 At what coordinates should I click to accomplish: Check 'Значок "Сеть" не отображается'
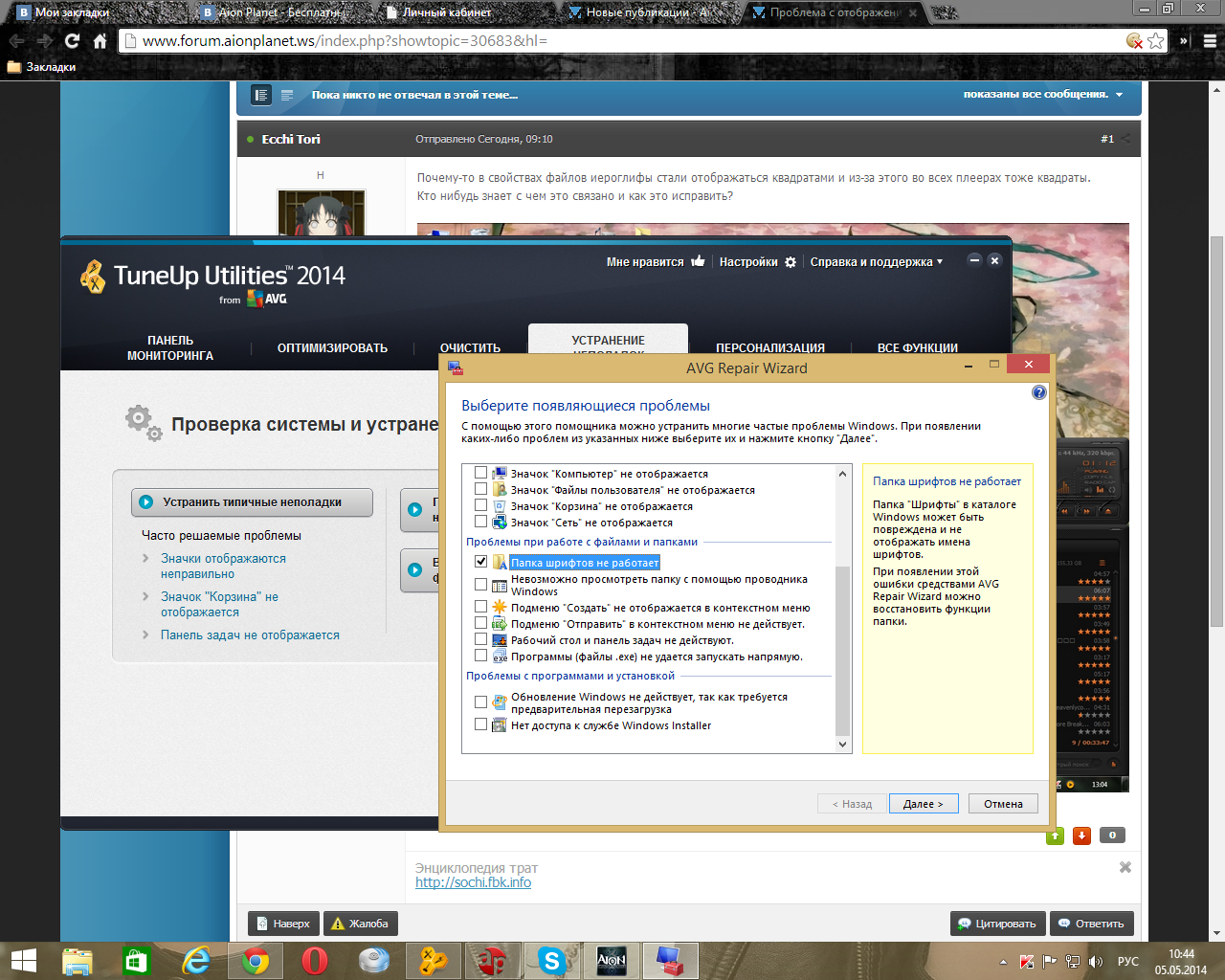click(480, 522)
